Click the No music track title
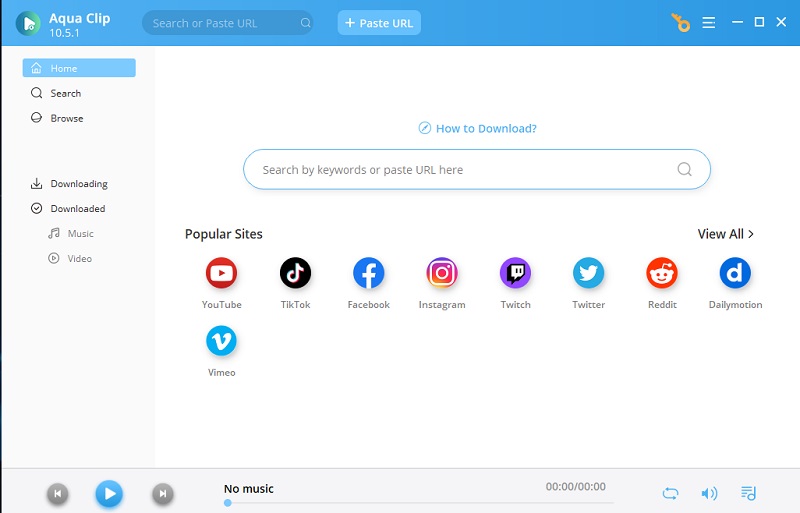 [x=248, y=488]
